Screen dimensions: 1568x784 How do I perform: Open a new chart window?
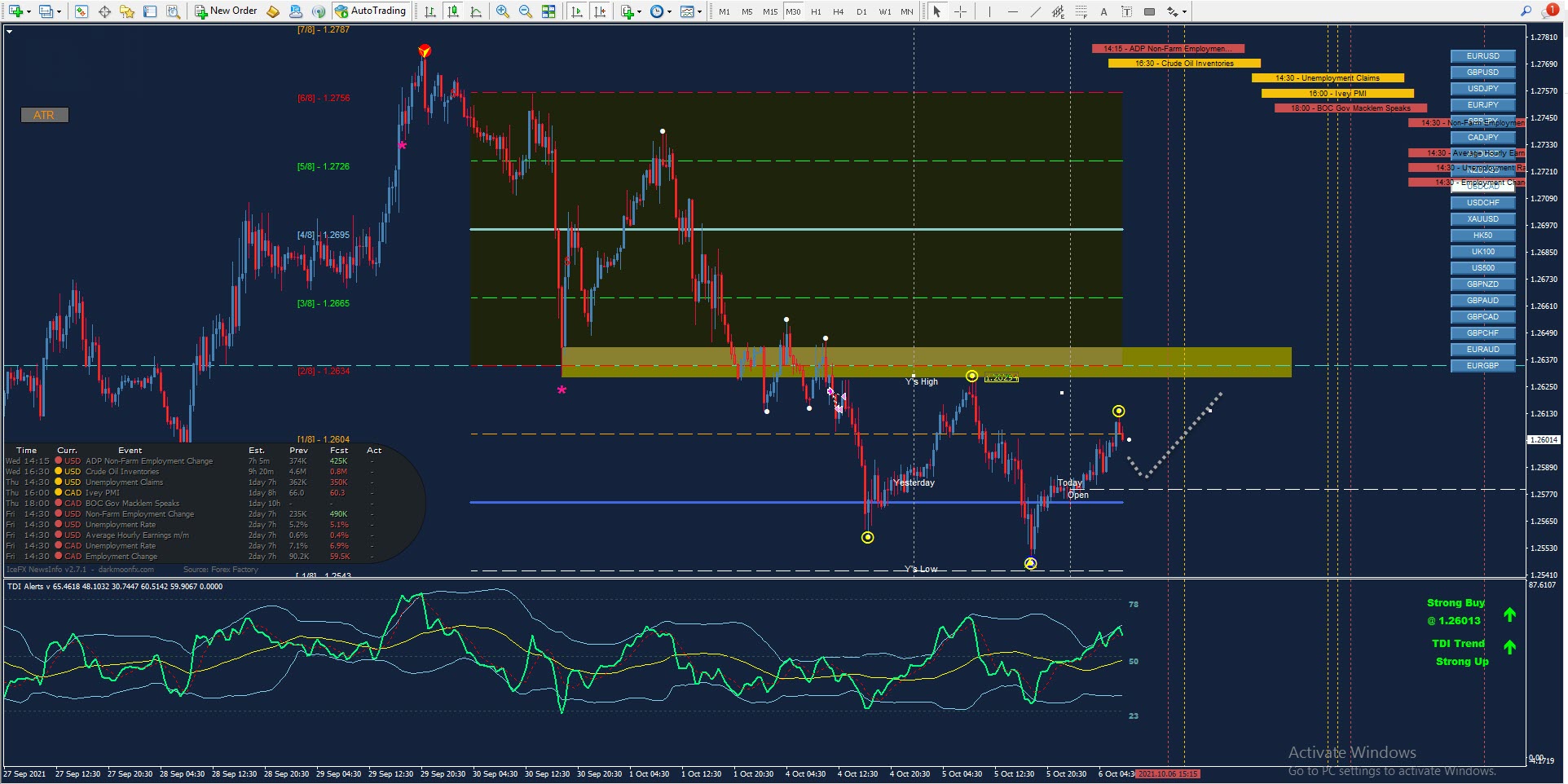pos(15,11)
